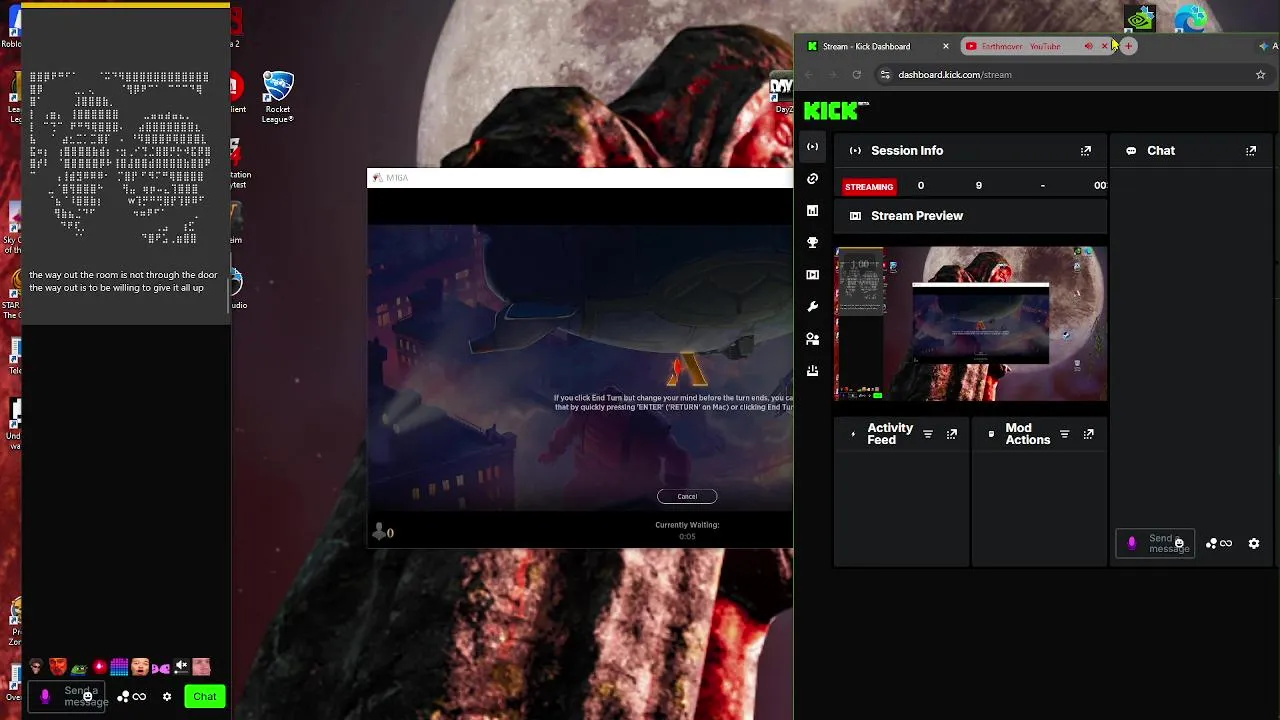Open Microsoft Edge desktop icon
1280x720 pixels.
pyautogui.click(x=1190, y=19)
